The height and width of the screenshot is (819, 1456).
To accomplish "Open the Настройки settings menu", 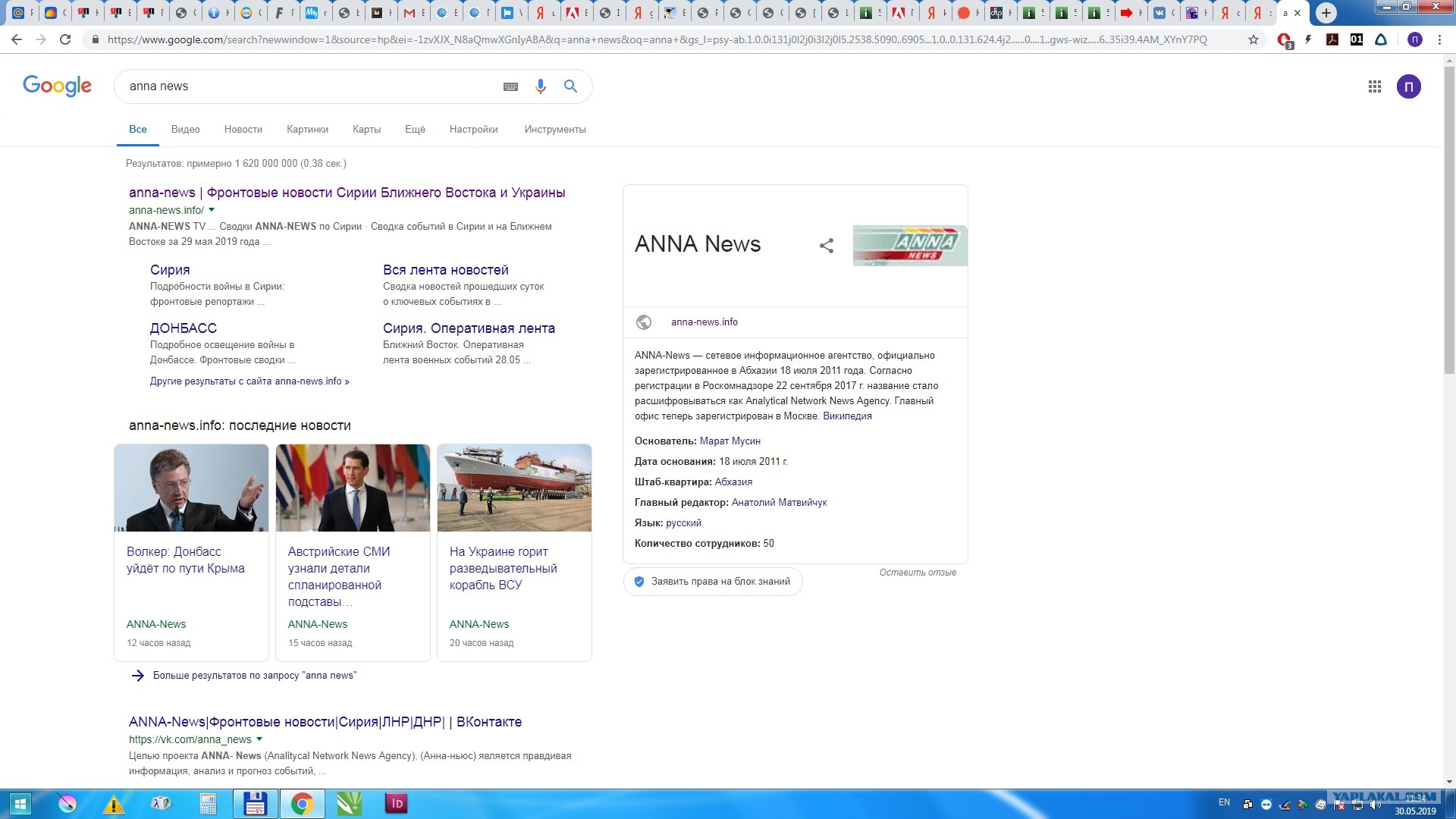I will (x=474, y=130).
